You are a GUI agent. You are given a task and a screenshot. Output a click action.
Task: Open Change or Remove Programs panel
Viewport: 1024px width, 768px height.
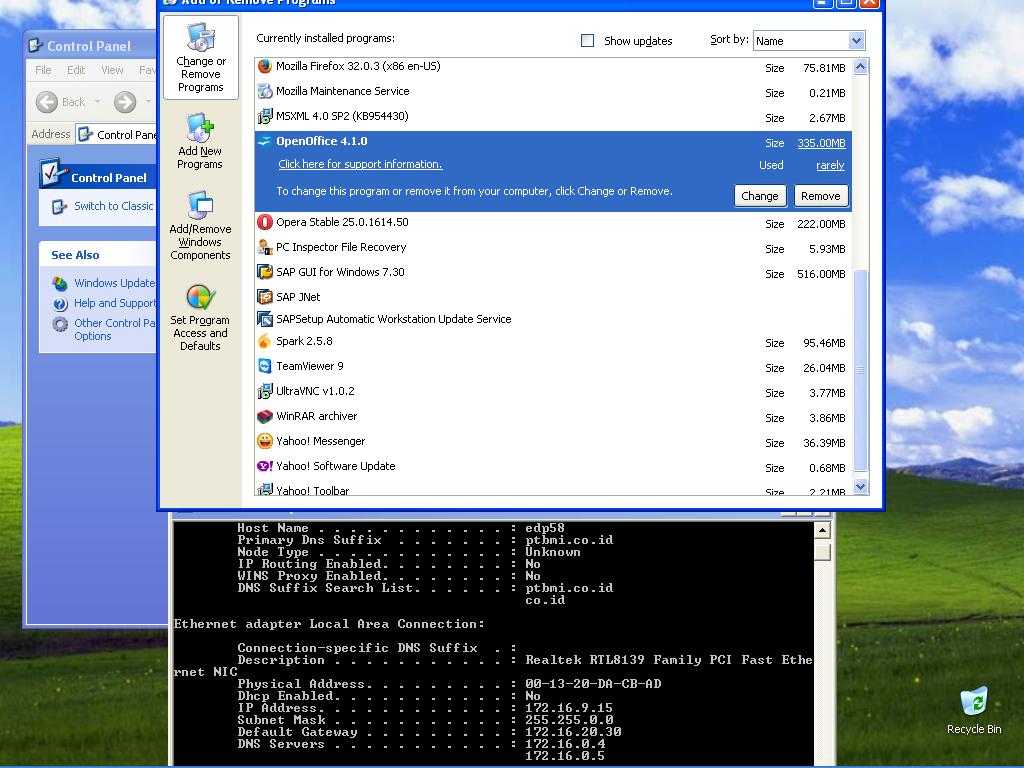(201, 57)
